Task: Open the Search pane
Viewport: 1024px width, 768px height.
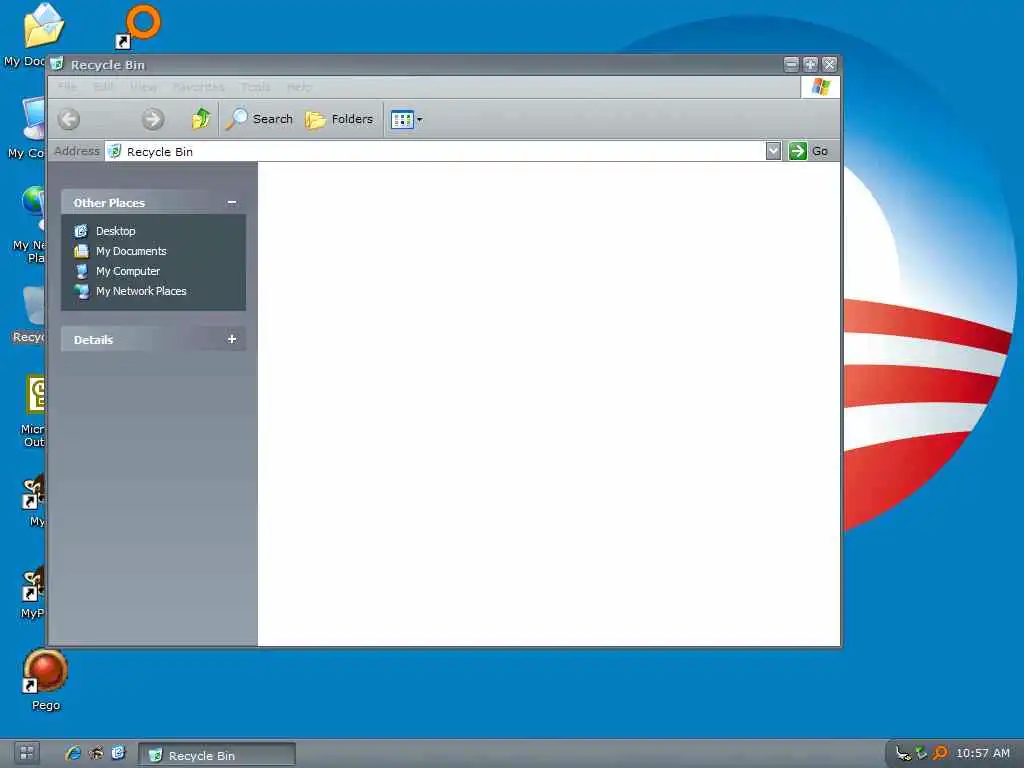Action: tap(260, 119)
